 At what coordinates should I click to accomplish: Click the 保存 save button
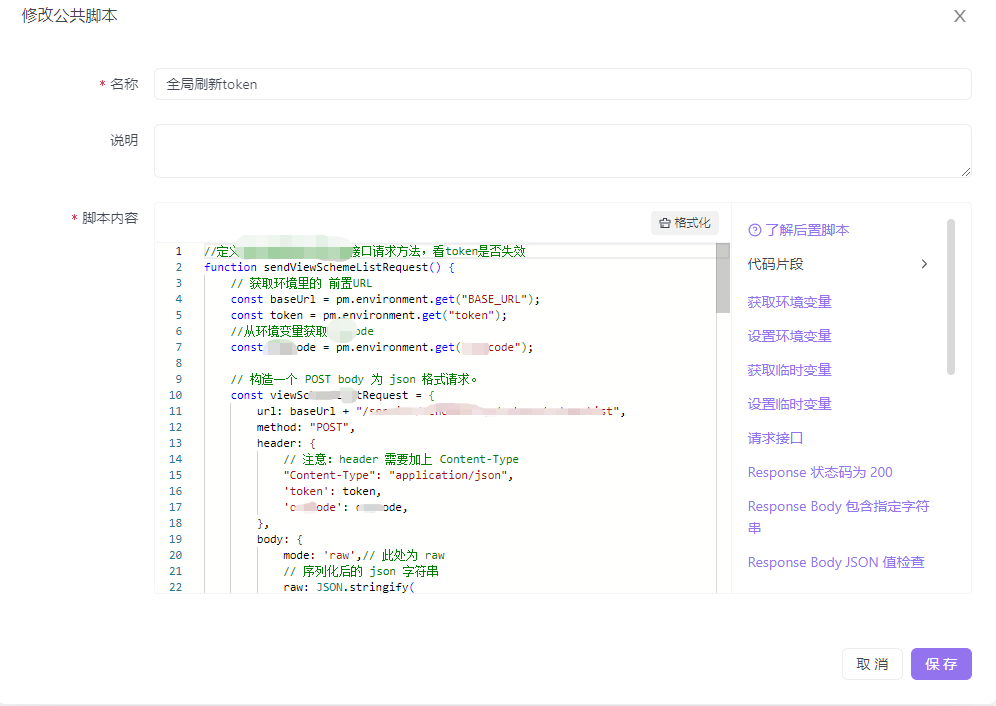tap(941, 664)
